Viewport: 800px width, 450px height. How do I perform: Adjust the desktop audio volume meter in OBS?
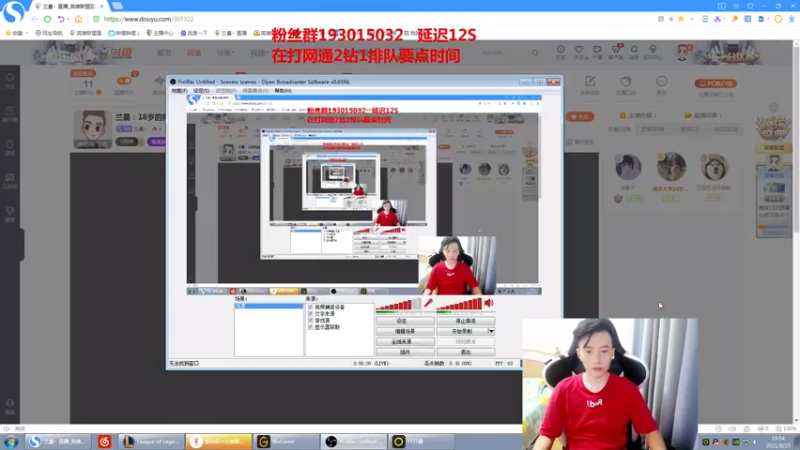pyautogui.click(x=459, y=305)
